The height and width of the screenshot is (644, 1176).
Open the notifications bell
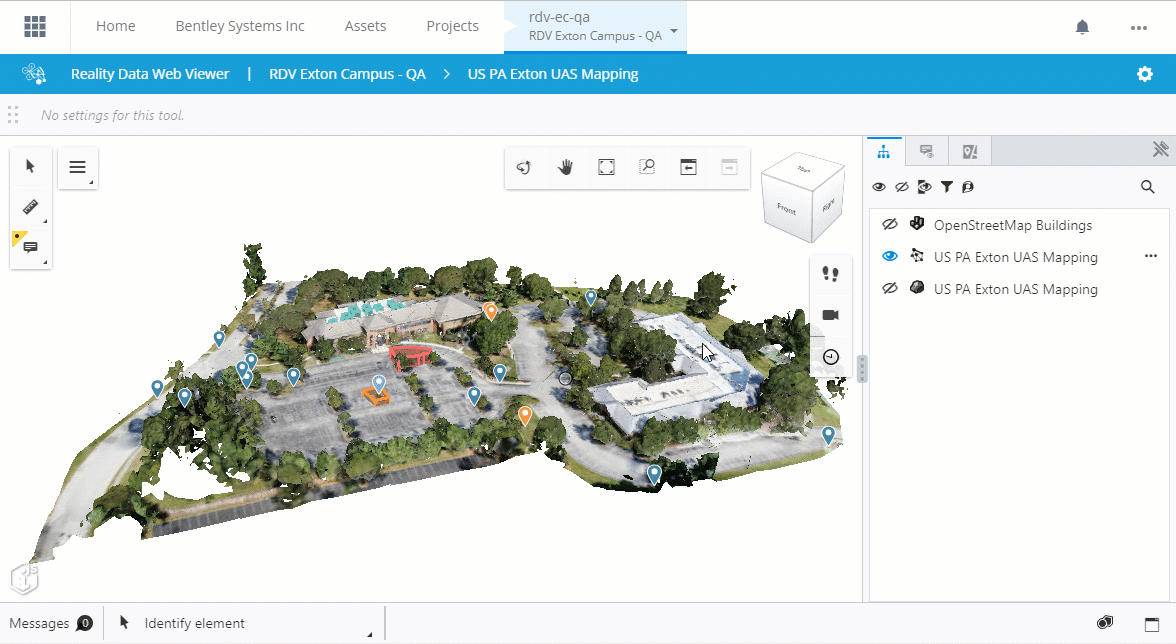pos(1082,27)
